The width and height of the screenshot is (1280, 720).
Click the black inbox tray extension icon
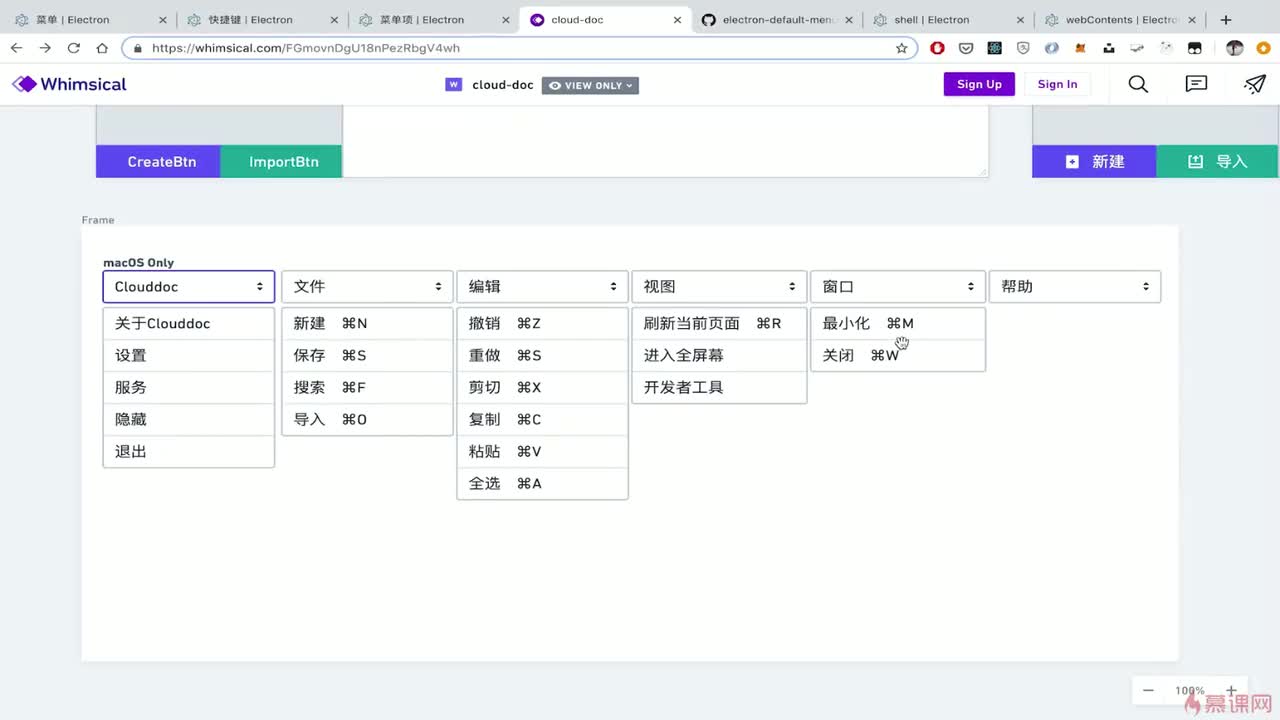(x=1109, y=48)
